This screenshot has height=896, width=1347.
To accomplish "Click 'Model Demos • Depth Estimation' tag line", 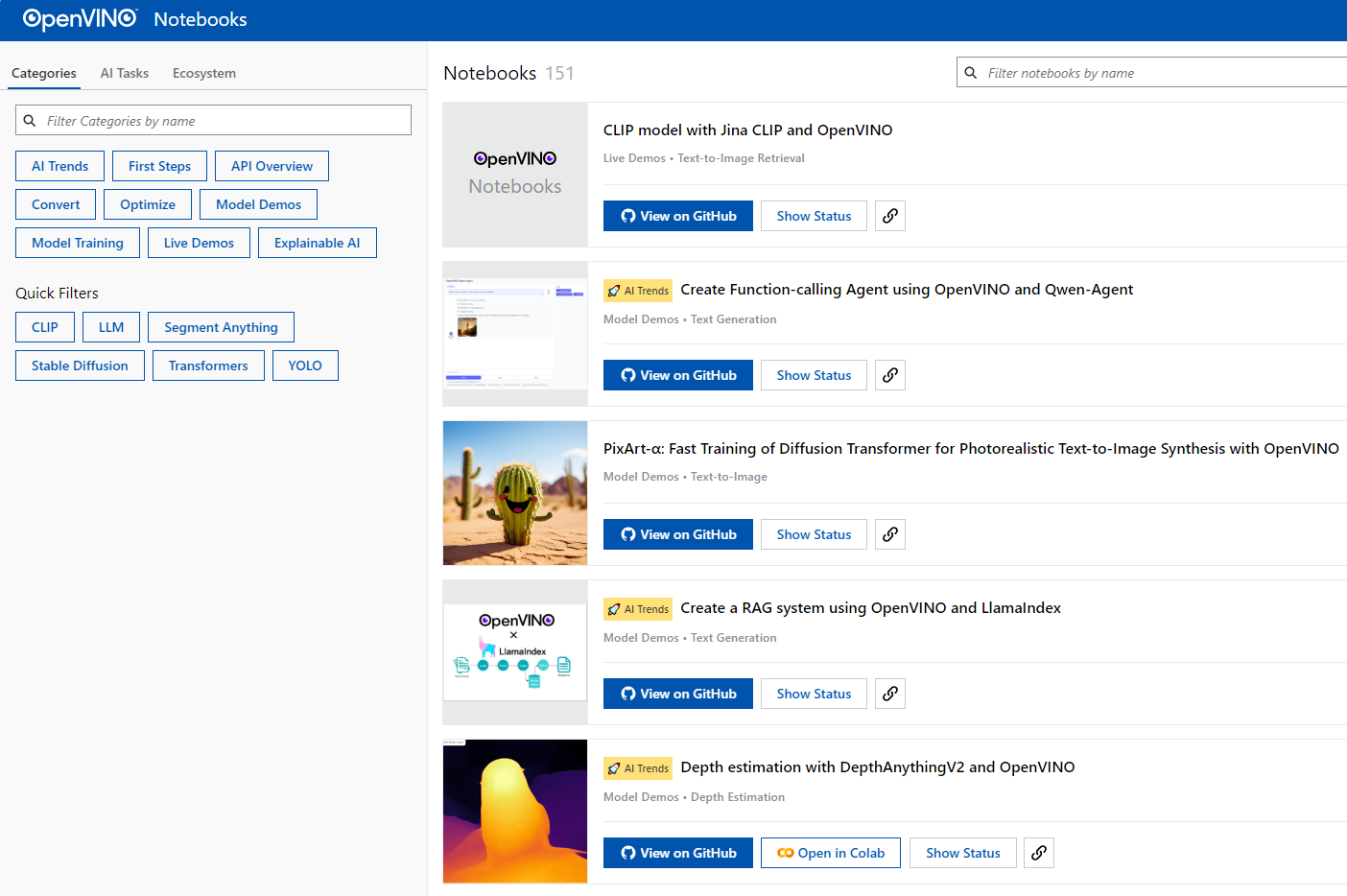I will [694, 797].
